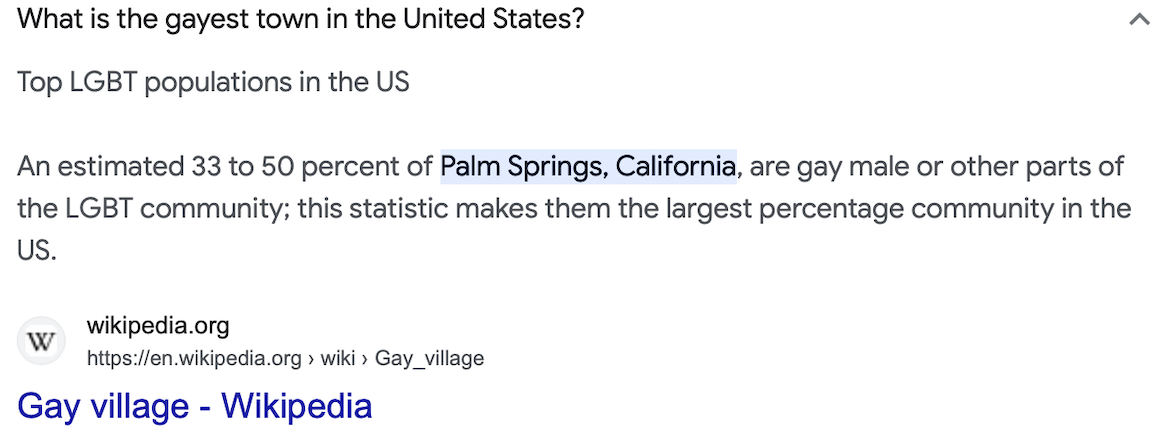Collapse the answer with the chevron arrow
Image resolution: width=1152 pixels, height=439 pixels.
[1138, 19]
